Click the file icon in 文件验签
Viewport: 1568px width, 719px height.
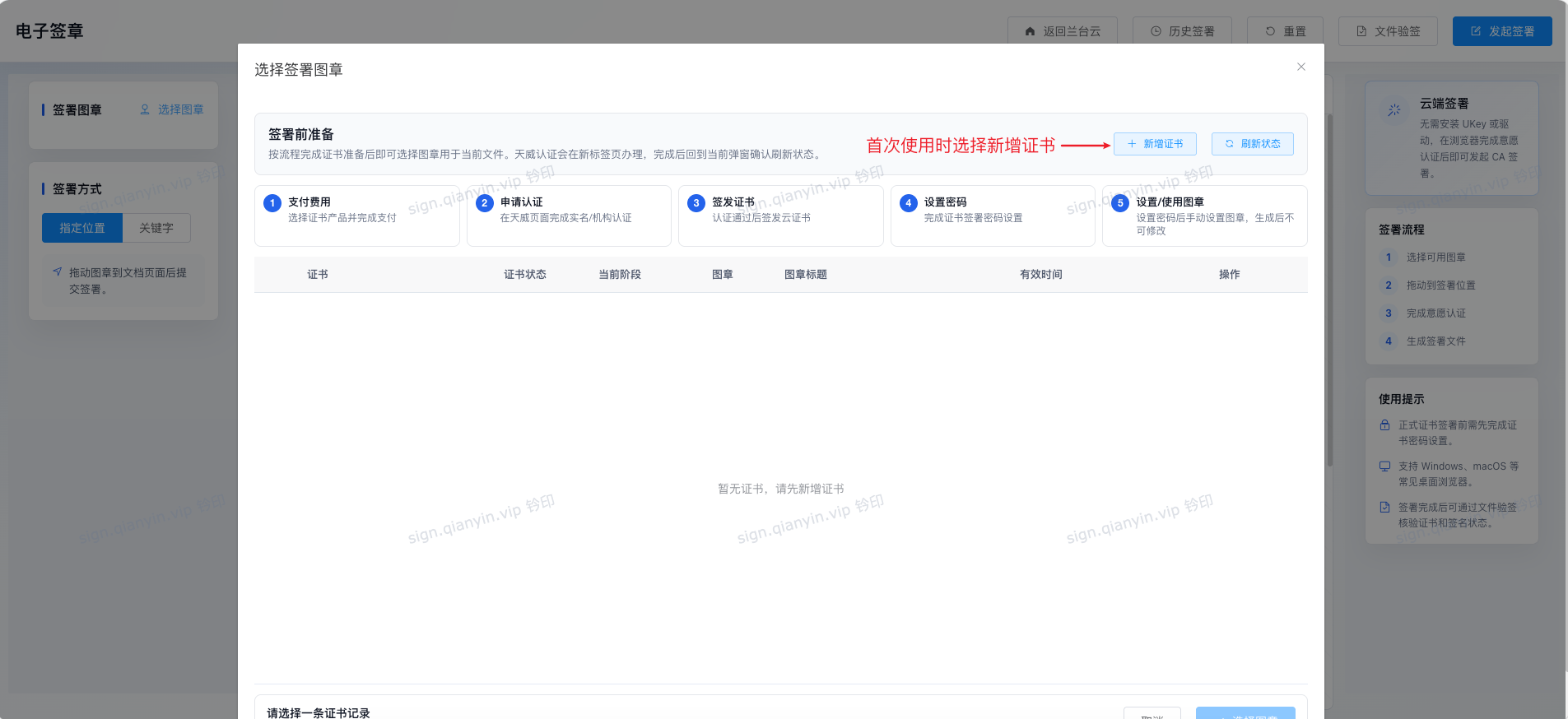click(x=1361, y=31)
